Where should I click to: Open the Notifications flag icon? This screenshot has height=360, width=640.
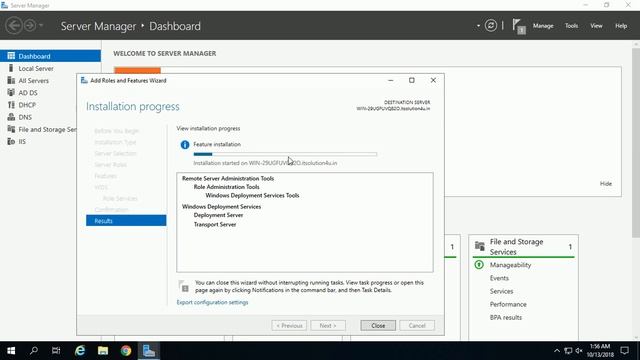click(x=518, y=27)
